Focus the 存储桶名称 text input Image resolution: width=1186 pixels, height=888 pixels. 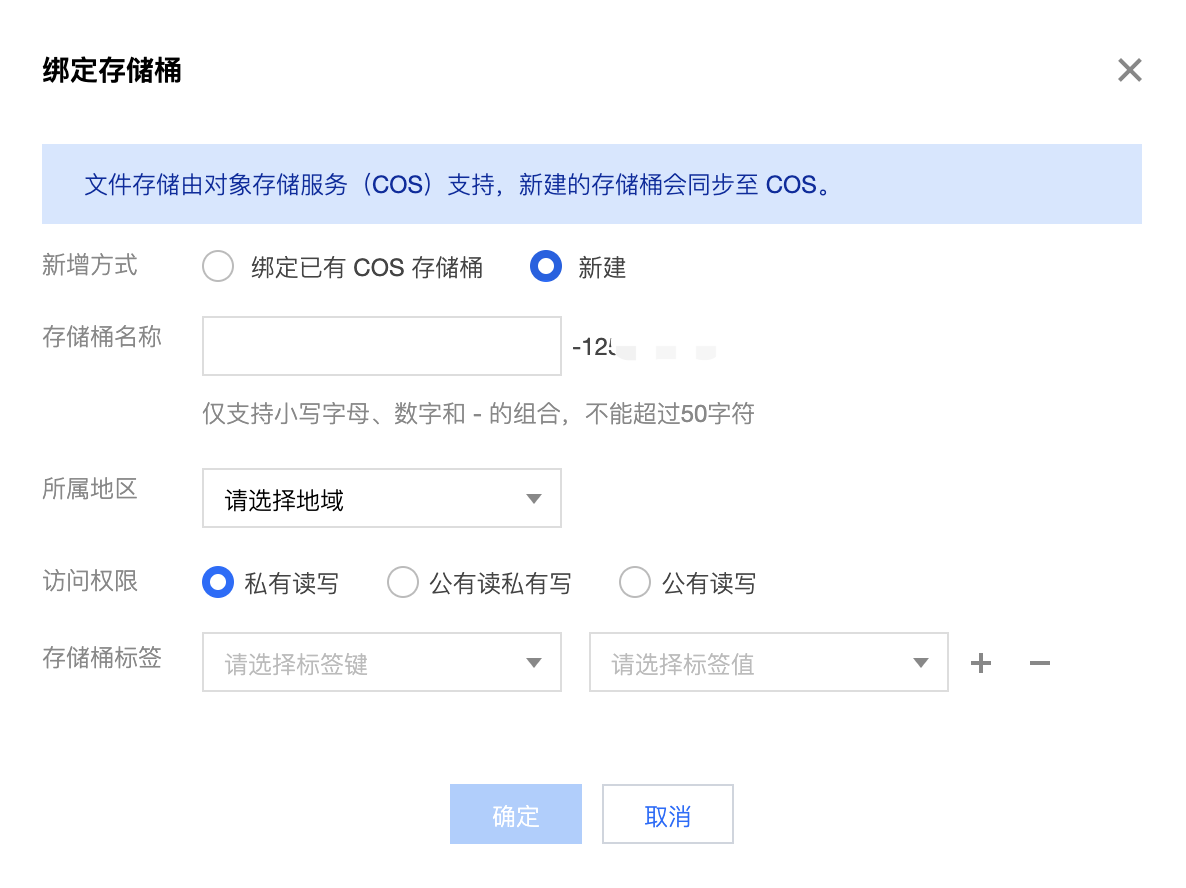[381, 346]
